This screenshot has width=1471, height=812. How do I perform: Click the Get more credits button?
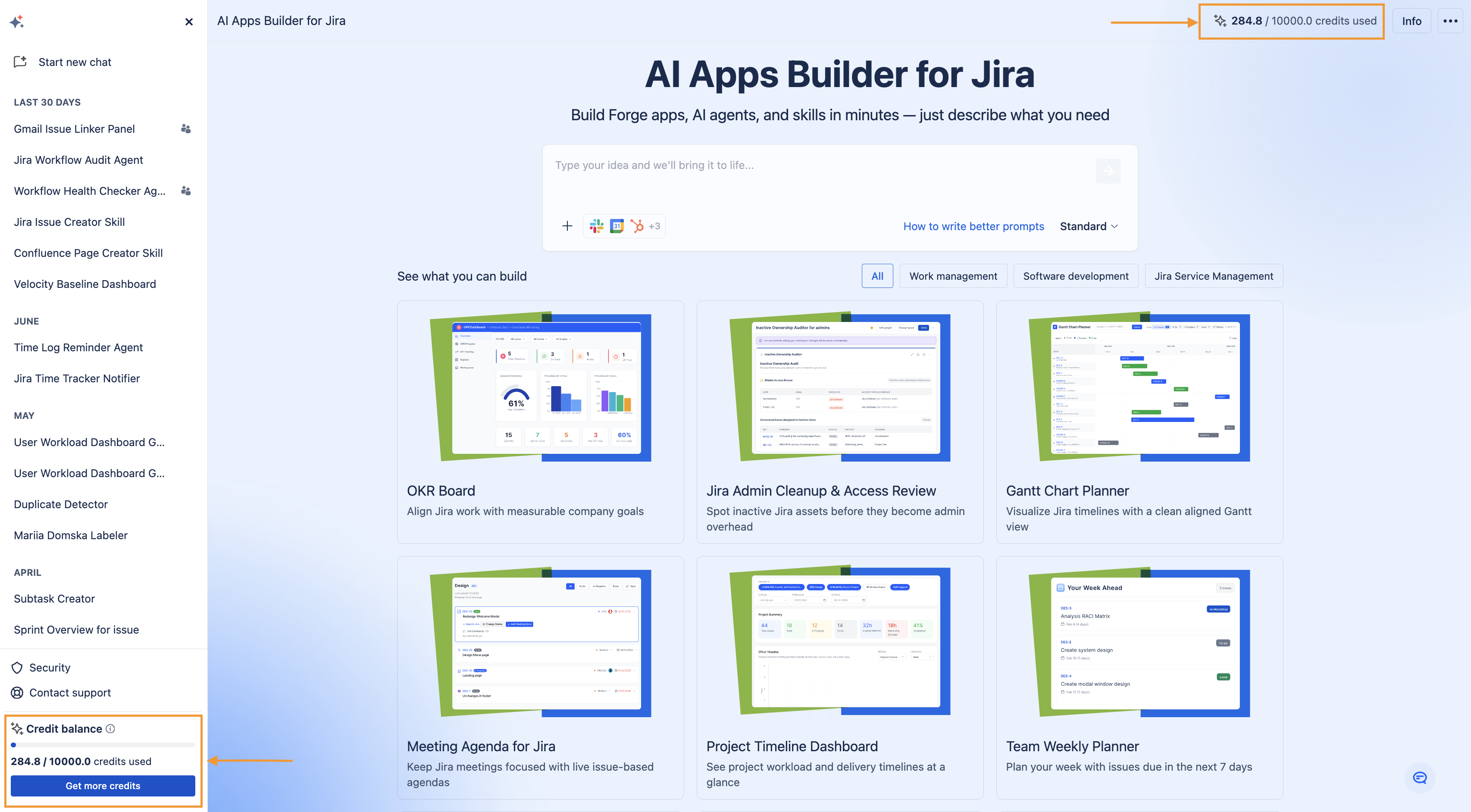(103, 786)
